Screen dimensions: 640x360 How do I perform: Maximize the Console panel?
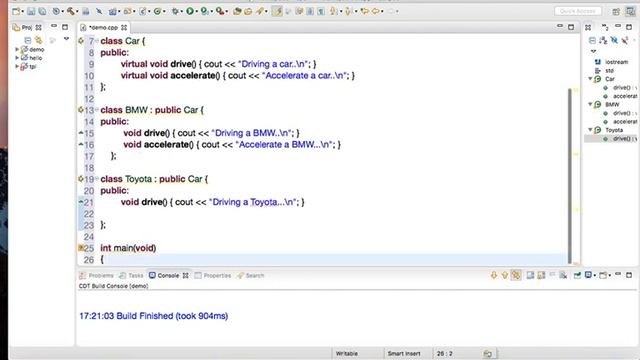(629, 275)
